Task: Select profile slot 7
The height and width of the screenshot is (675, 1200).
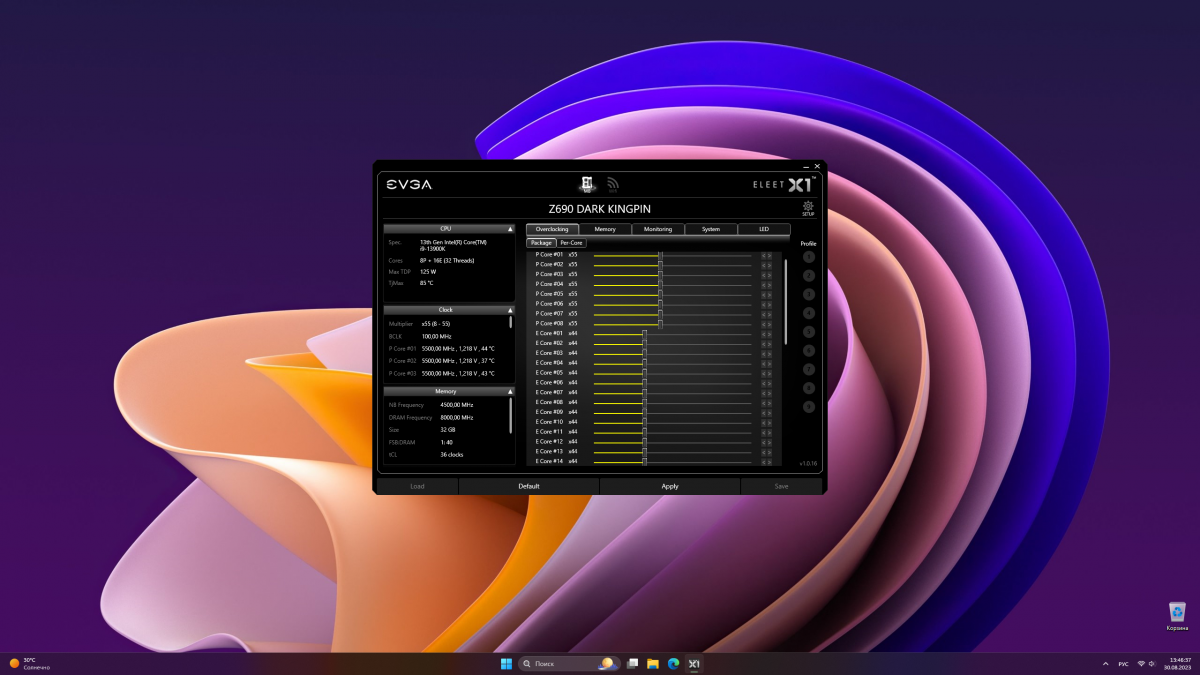Action: pos(809,369)
